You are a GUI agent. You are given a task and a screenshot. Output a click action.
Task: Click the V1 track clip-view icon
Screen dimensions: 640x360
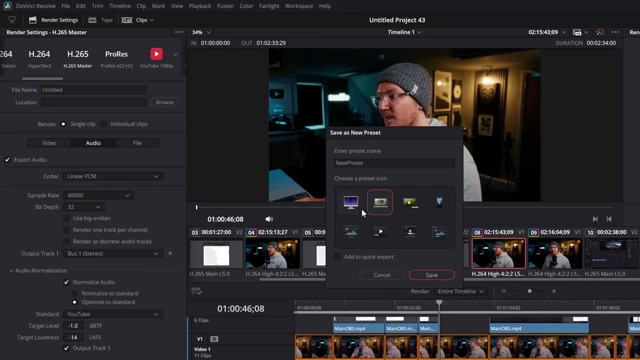(x=214, y=339)
